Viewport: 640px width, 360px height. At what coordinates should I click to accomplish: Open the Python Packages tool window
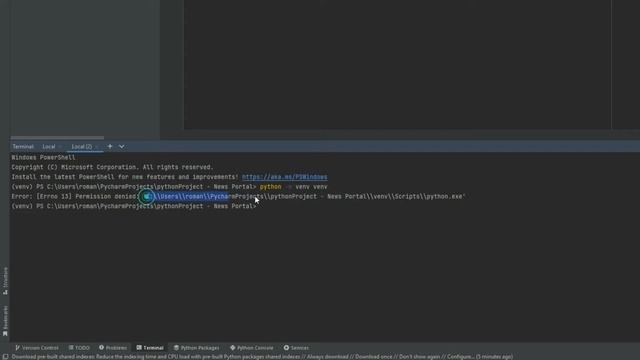[196, 348]
